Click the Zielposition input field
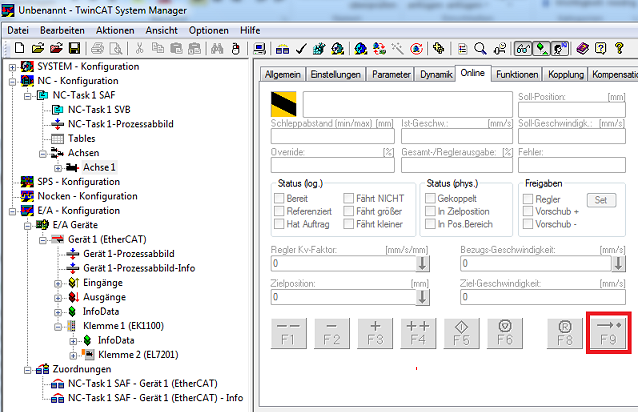 coord(344,297)
